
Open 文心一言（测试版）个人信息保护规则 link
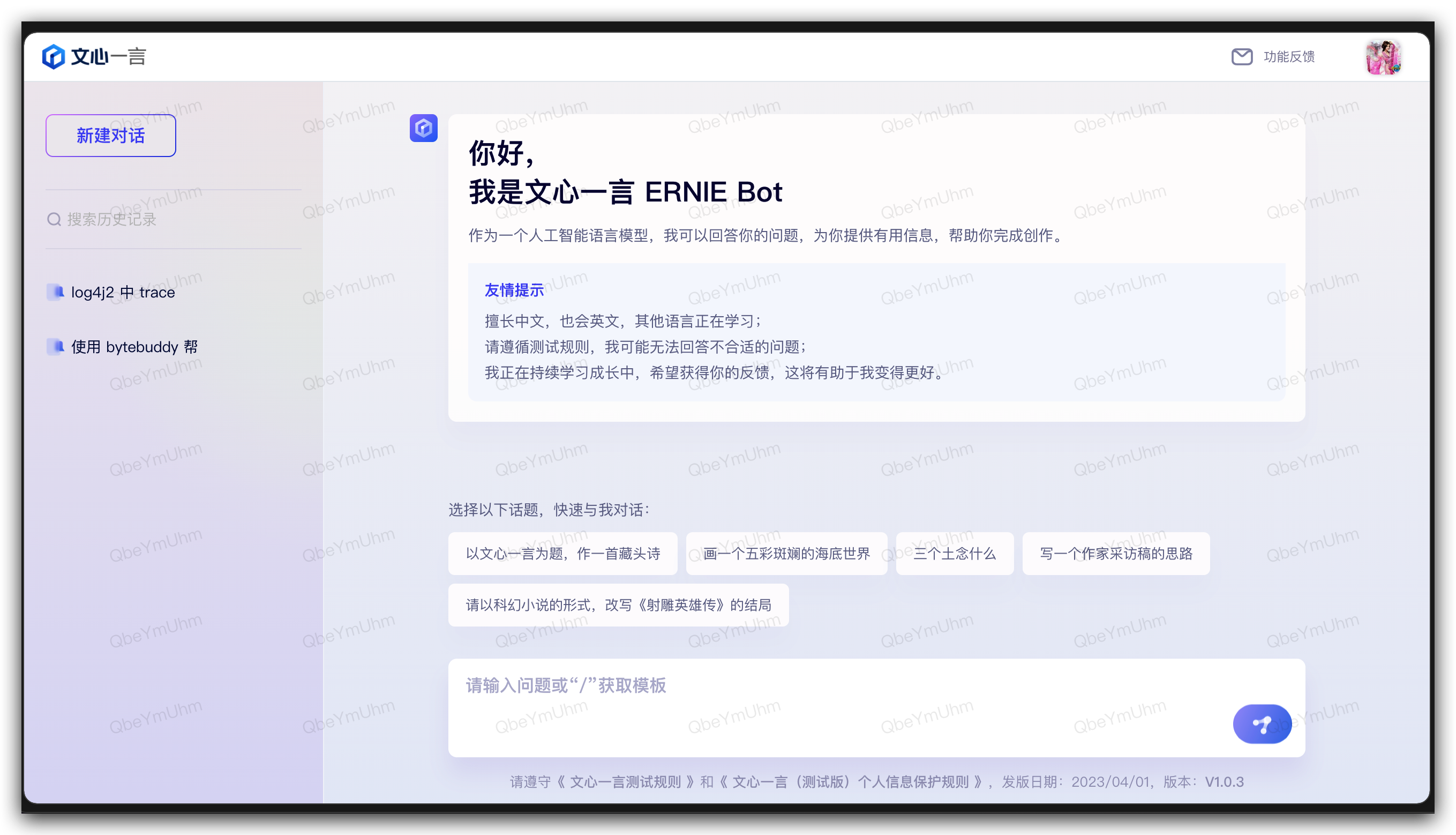point(851,781)
